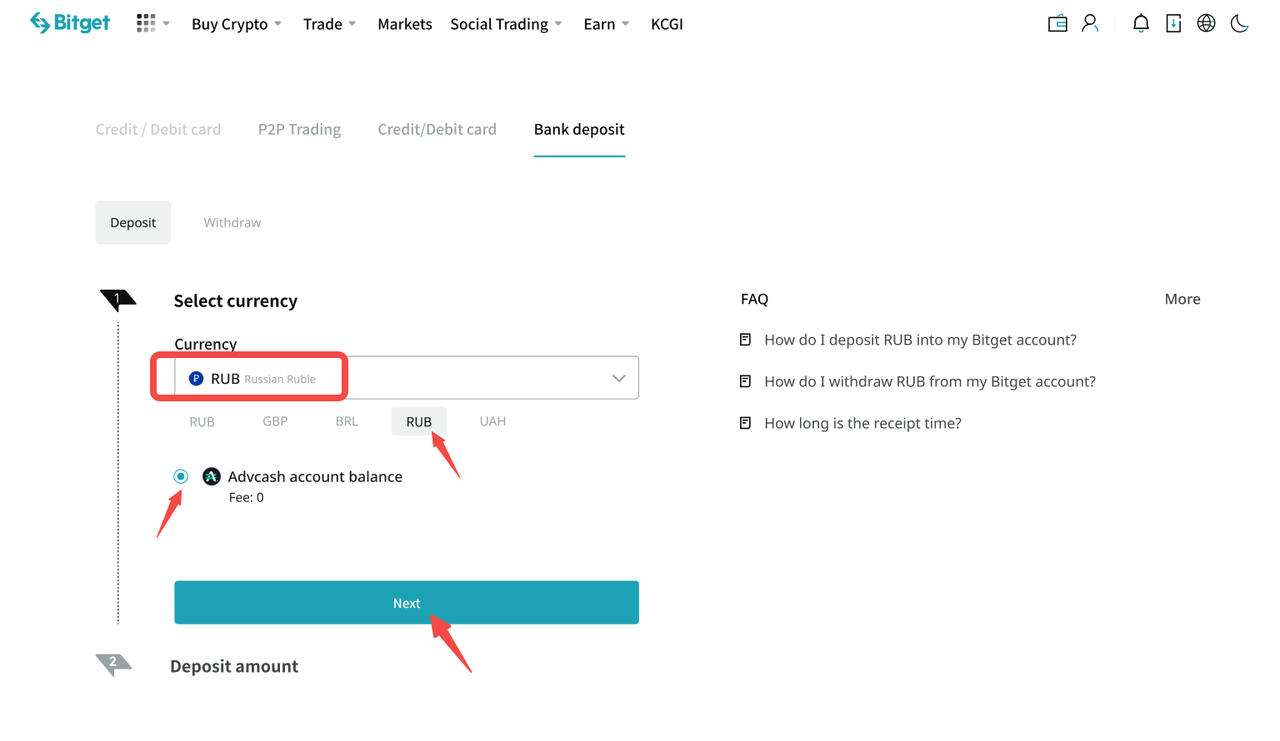Switch to the P2P Trading tab

tap(299, 129)
